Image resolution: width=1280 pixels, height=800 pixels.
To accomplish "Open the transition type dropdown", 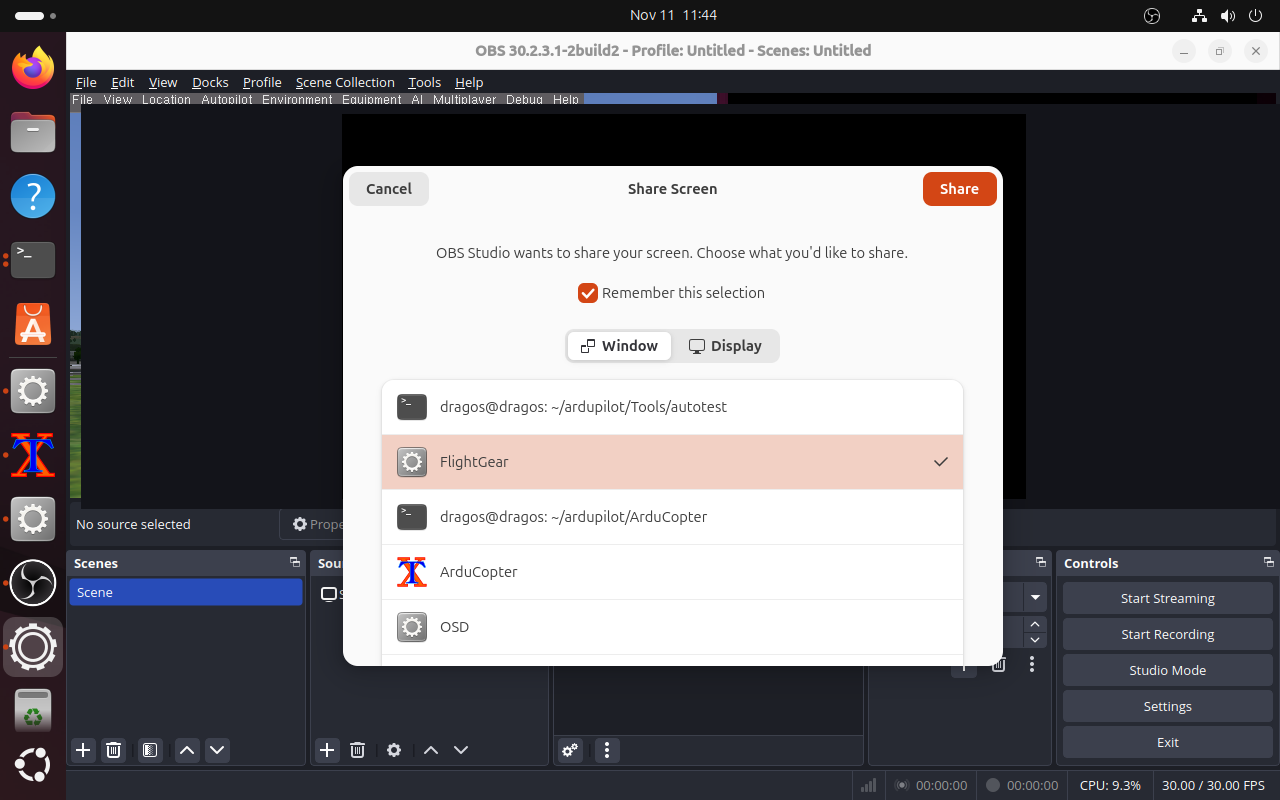I will pos(1035,598).
